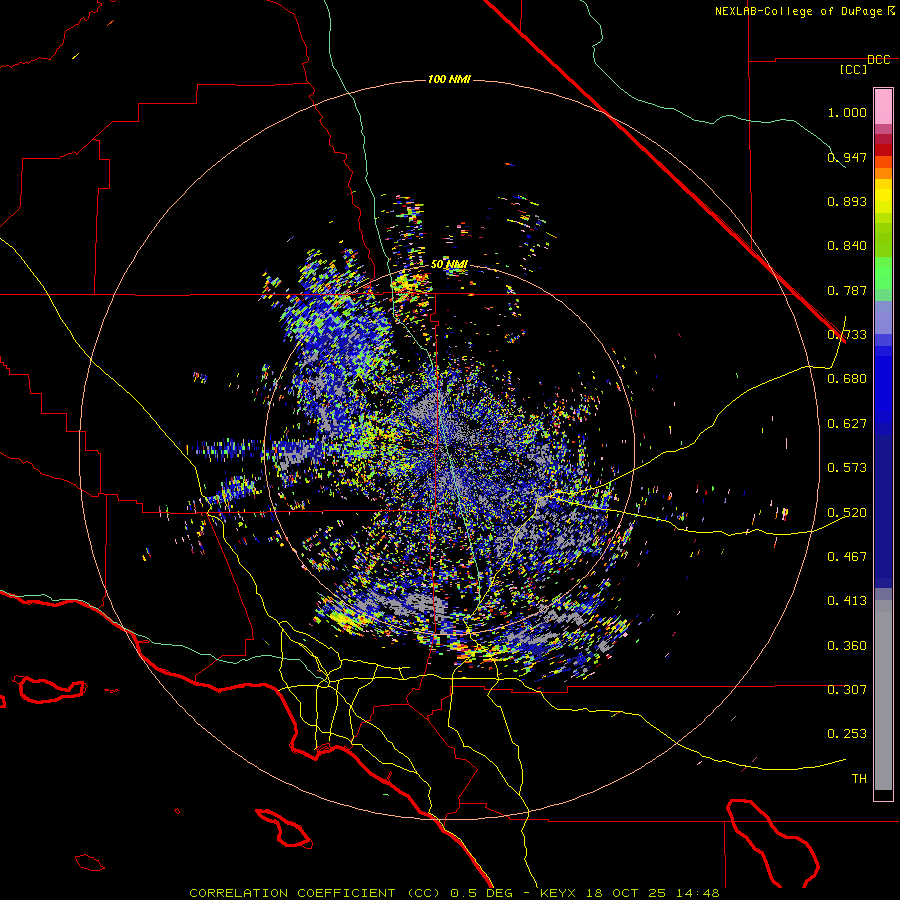The height and width of the screenshot is (900, 900).
Task: Click the 1.000 value on the color scale
Action: pyautogui.click(x=847, y=112)
